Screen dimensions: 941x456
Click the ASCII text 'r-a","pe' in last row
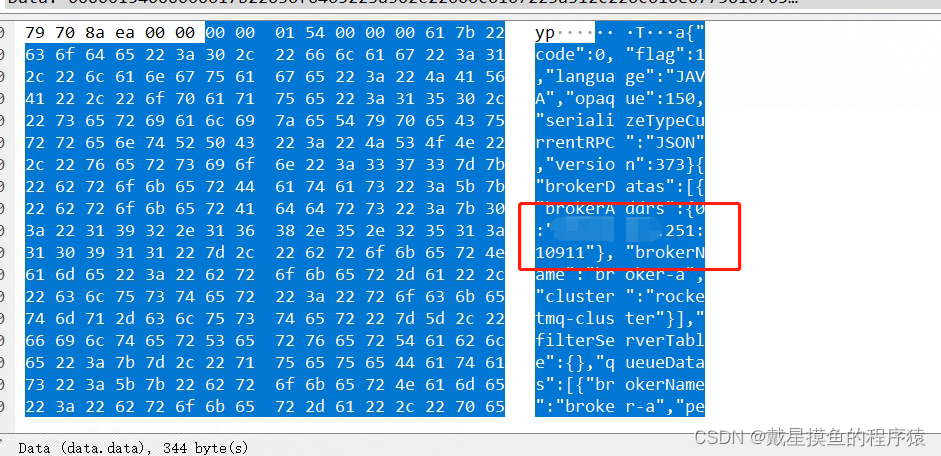click(x=665, y=407)
